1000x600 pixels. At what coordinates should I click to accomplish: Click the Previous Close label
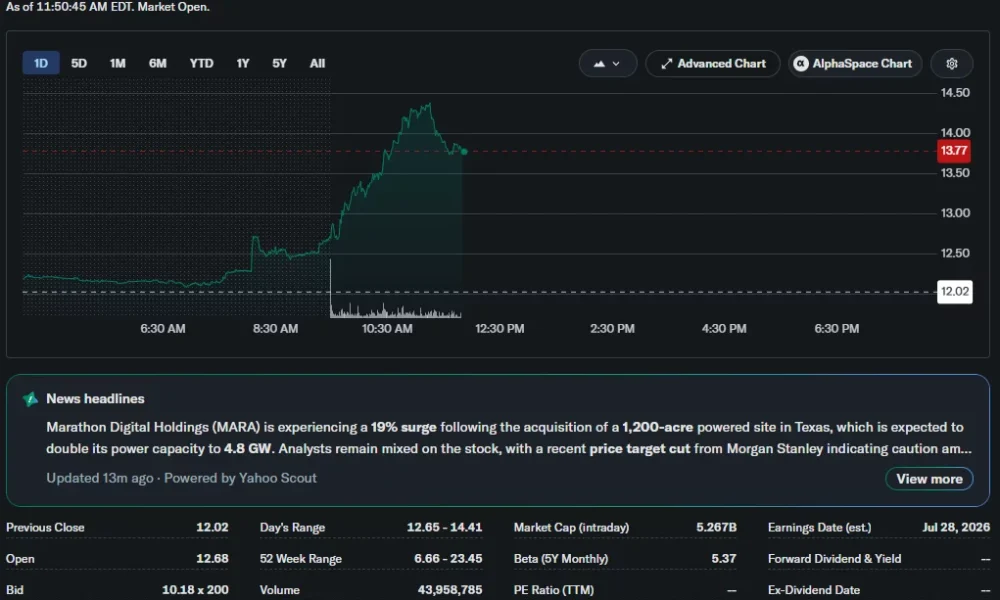coord(45,527)
